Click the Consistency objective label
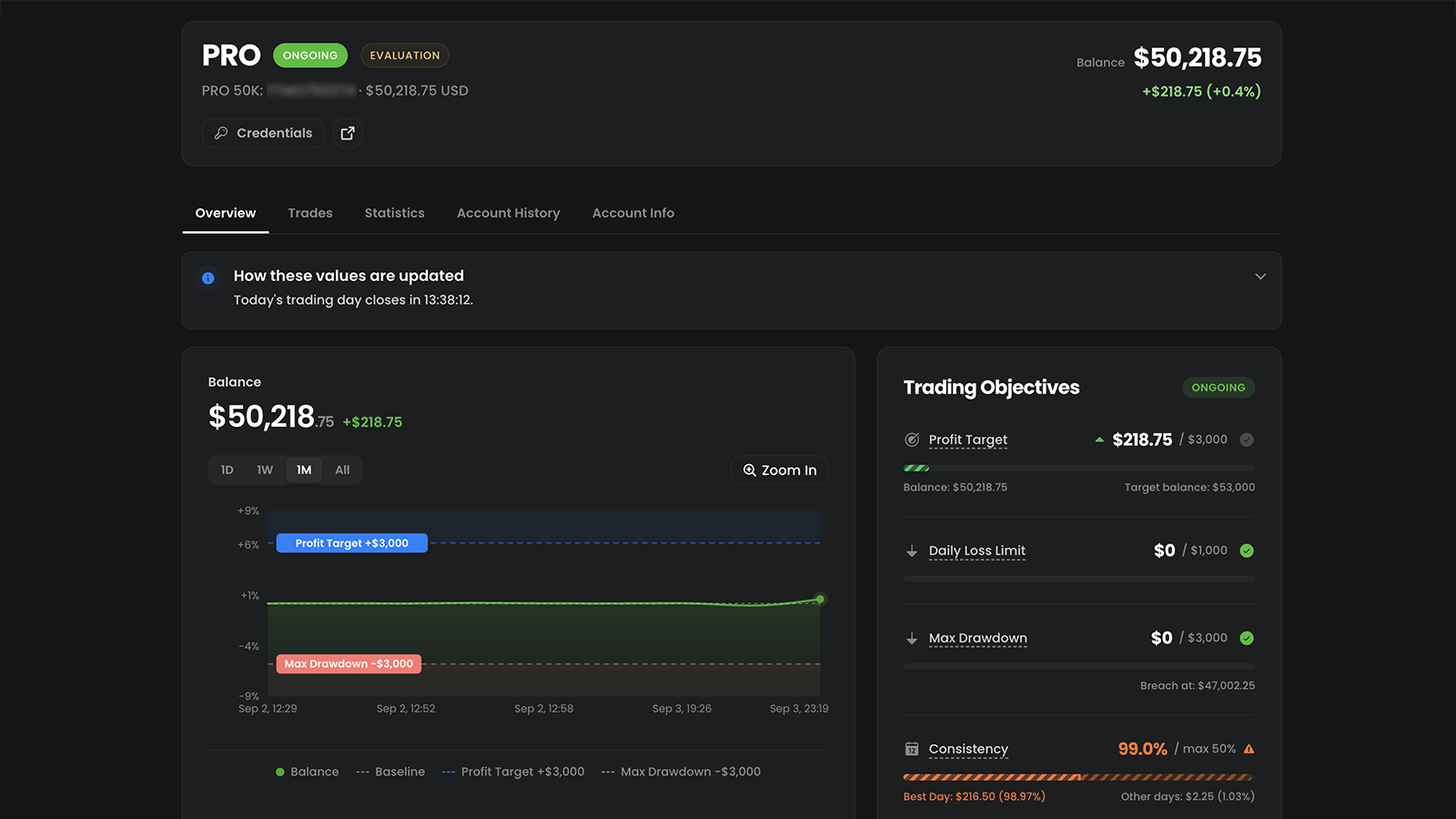1456x819 pixels. coord(968,749)
